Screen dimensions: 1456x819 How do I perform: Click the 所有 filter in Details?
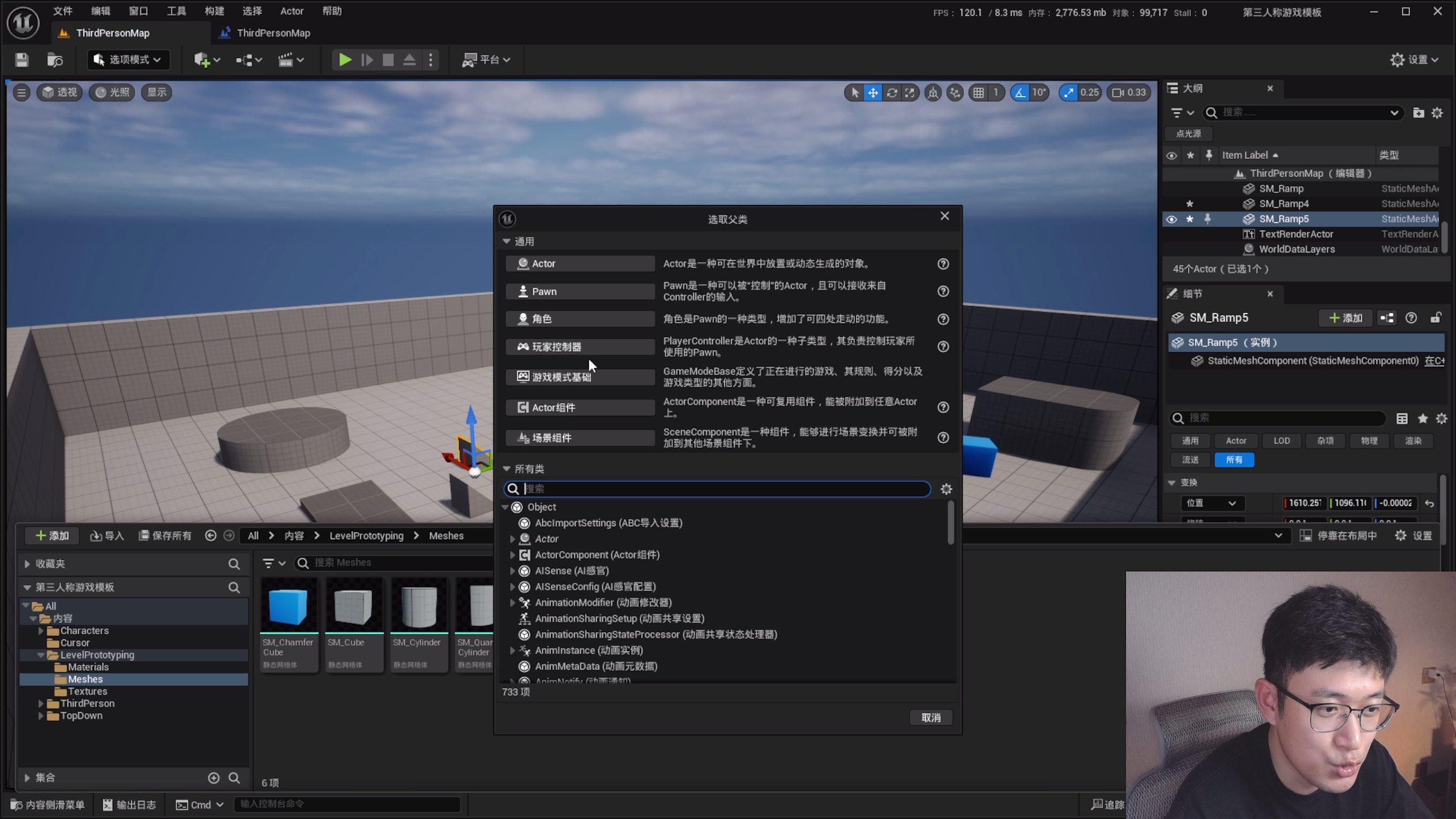[1234, 460]
